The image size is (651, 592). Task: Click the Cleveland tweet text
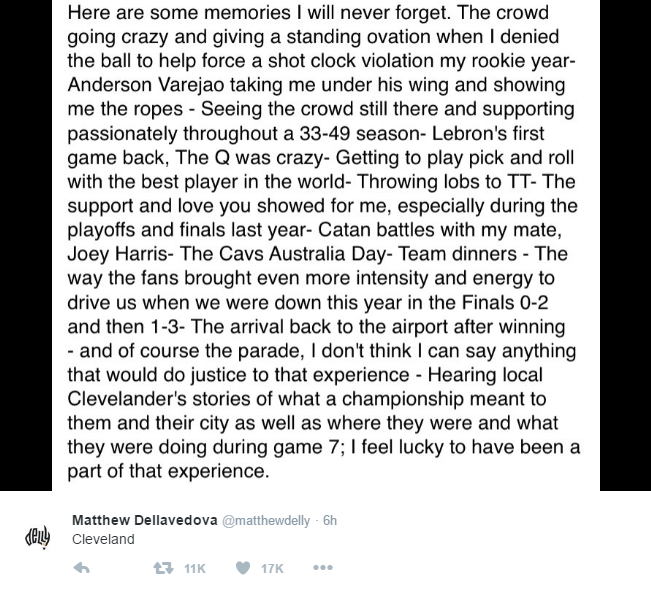point(103,539)
